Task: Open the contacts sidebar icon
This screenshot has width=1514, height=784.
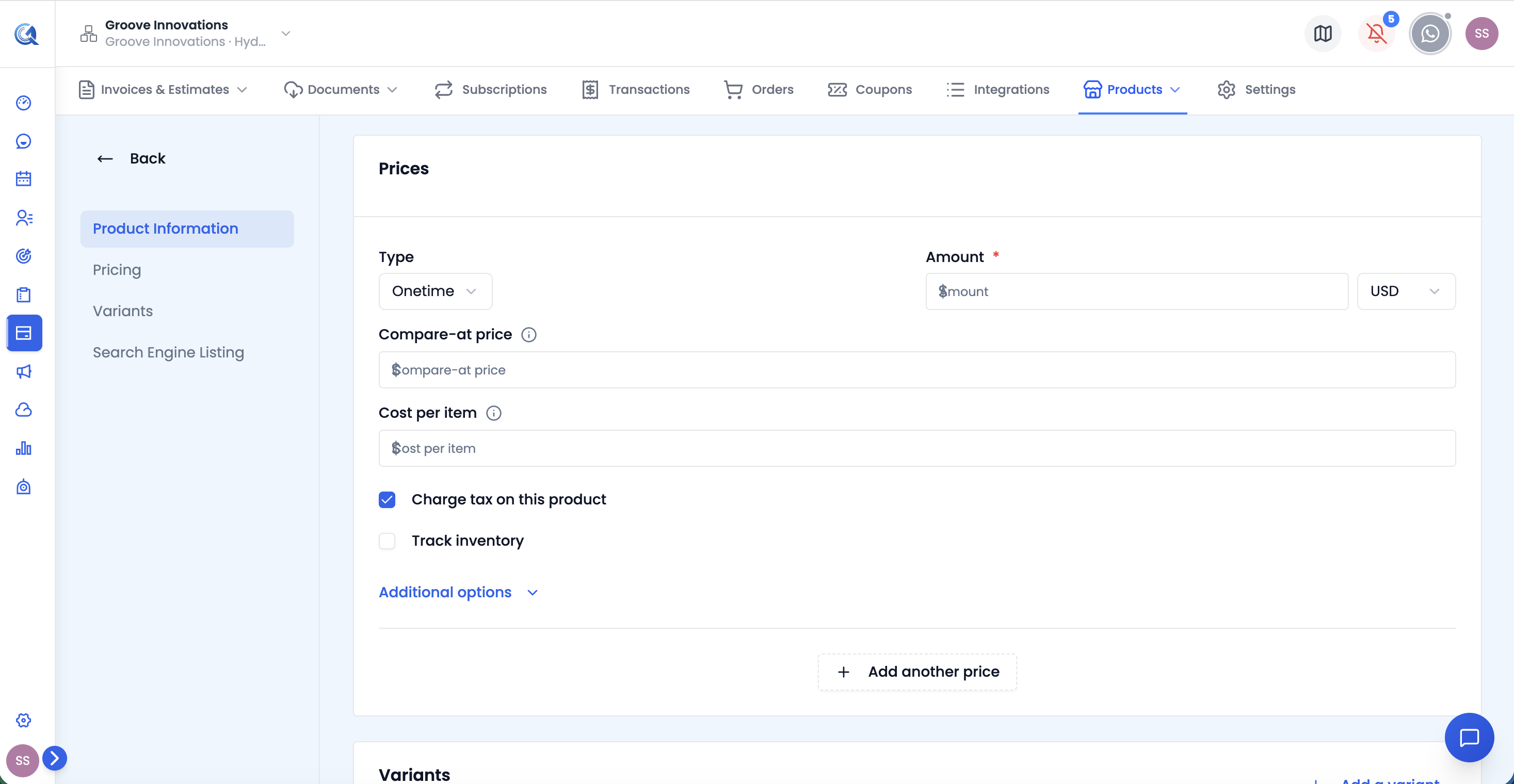Action: (x=24, y=218)
